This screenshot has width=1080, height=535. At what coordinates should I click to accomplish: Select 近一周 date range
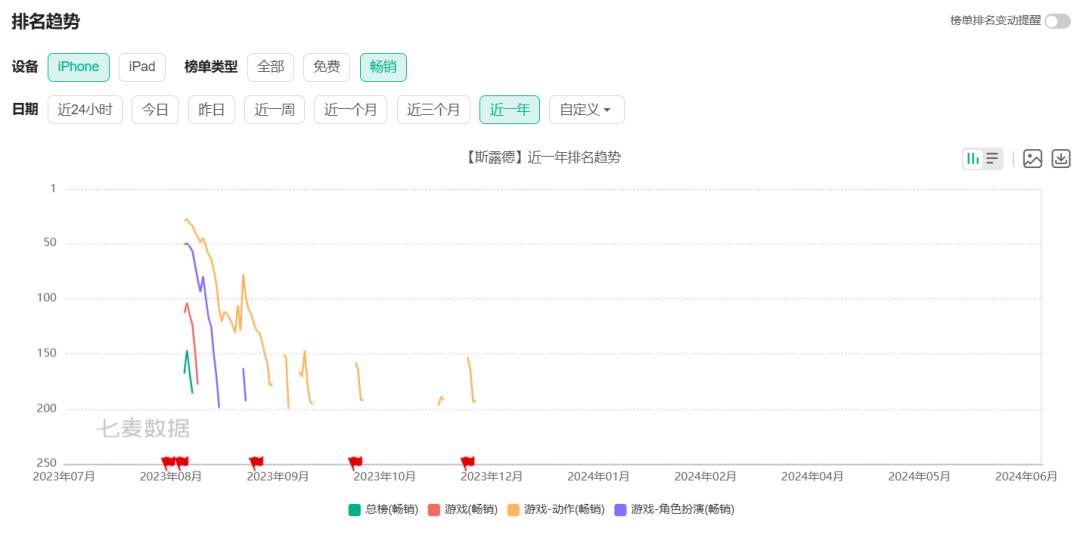(x=274, y=110)
